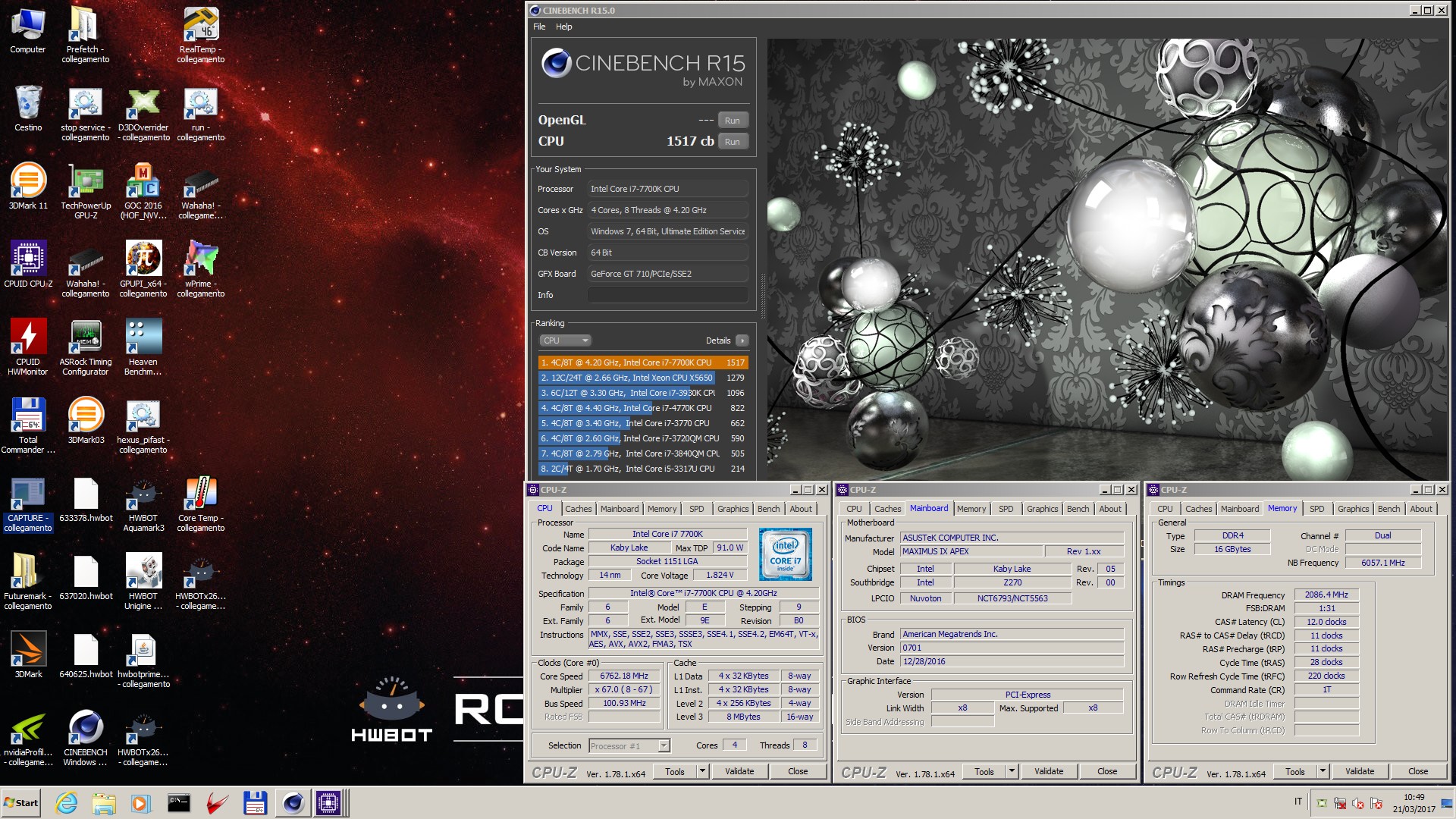
Task: Run the CPU benchmark
Action: [732, 142]
